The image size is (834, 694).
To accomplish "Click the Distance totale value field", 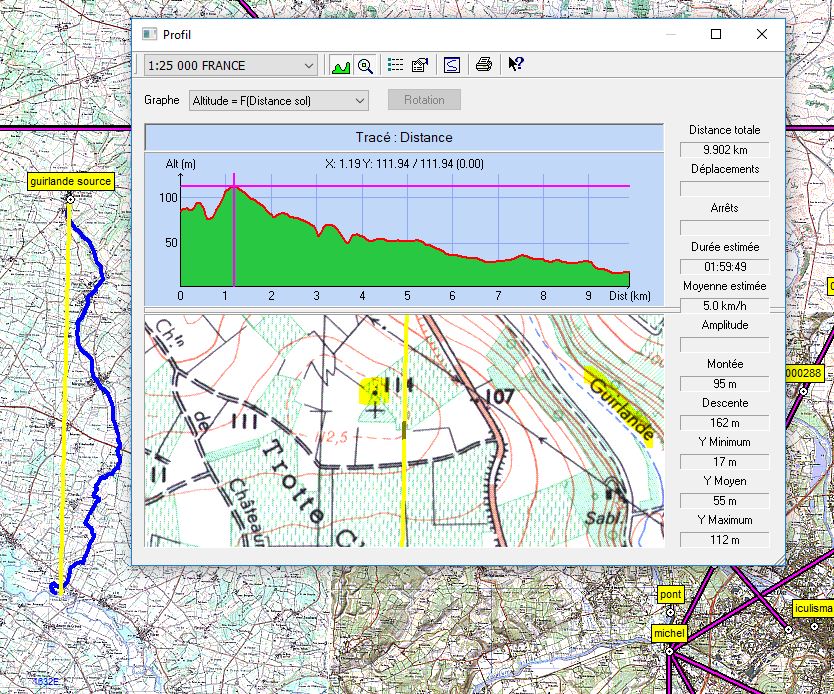I will pyautogui.click(x=724, y=149).
